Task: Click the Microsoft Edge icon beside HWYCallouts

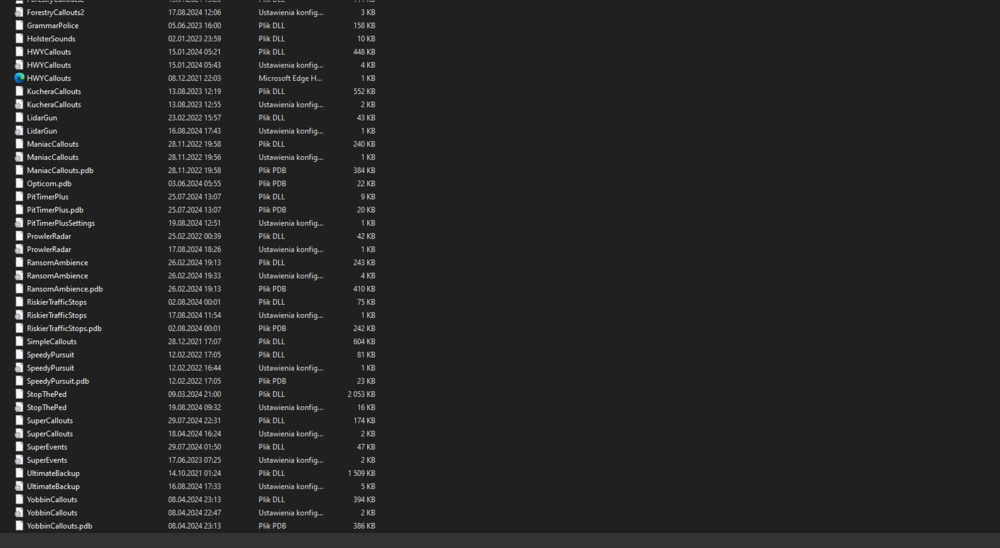Action: [19, 78]
